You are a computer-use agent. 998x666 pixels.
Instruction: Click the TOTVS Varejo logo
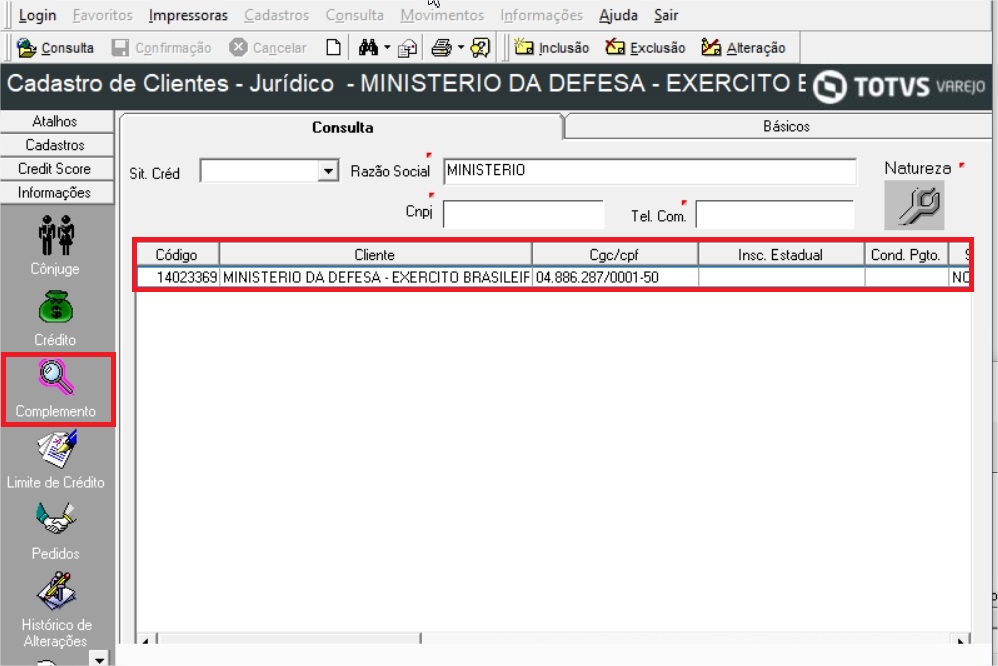(x=899, y=87)
